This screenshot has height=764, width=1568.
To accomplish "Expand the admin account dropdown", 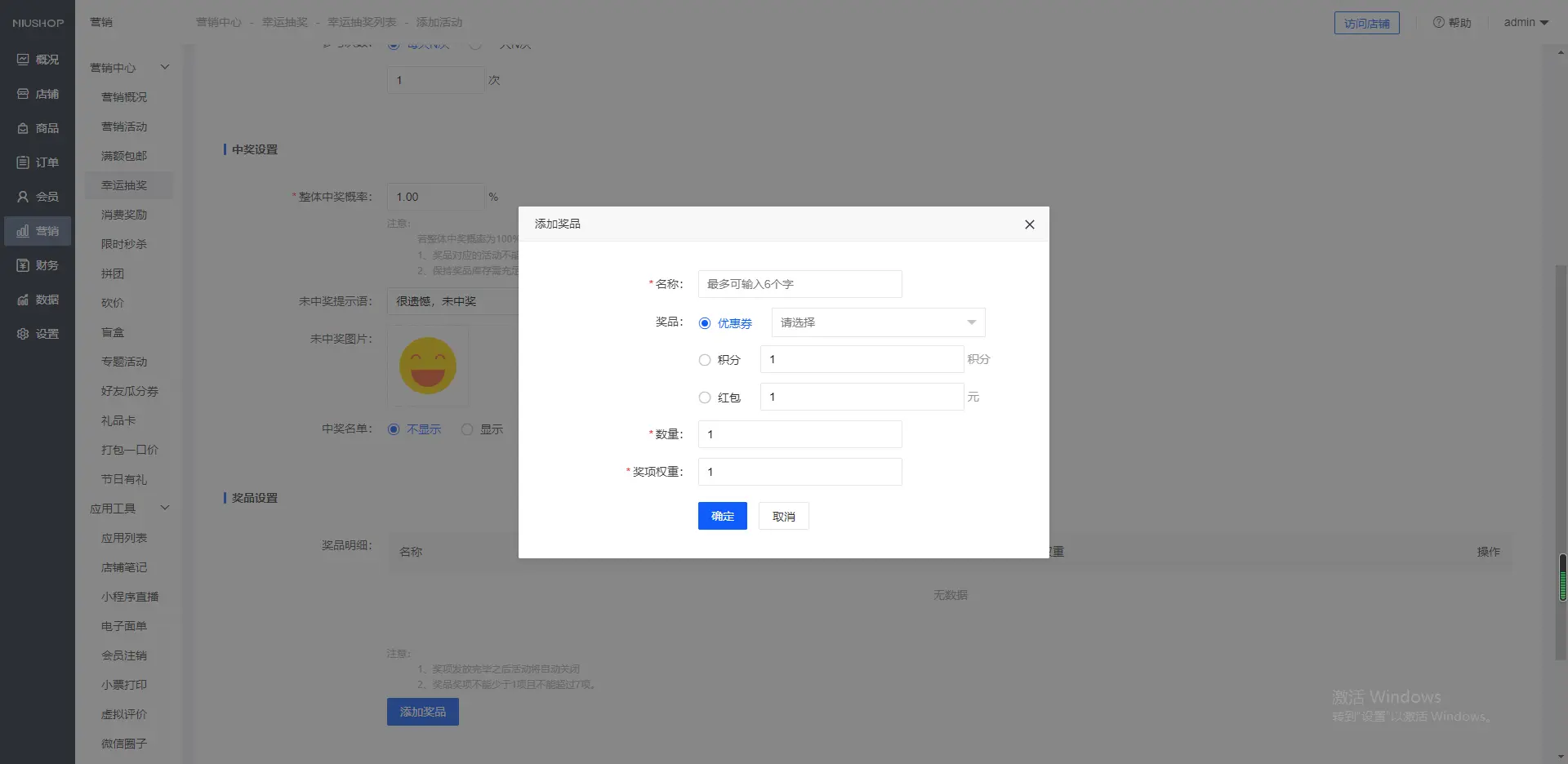I will (1526, 23).
